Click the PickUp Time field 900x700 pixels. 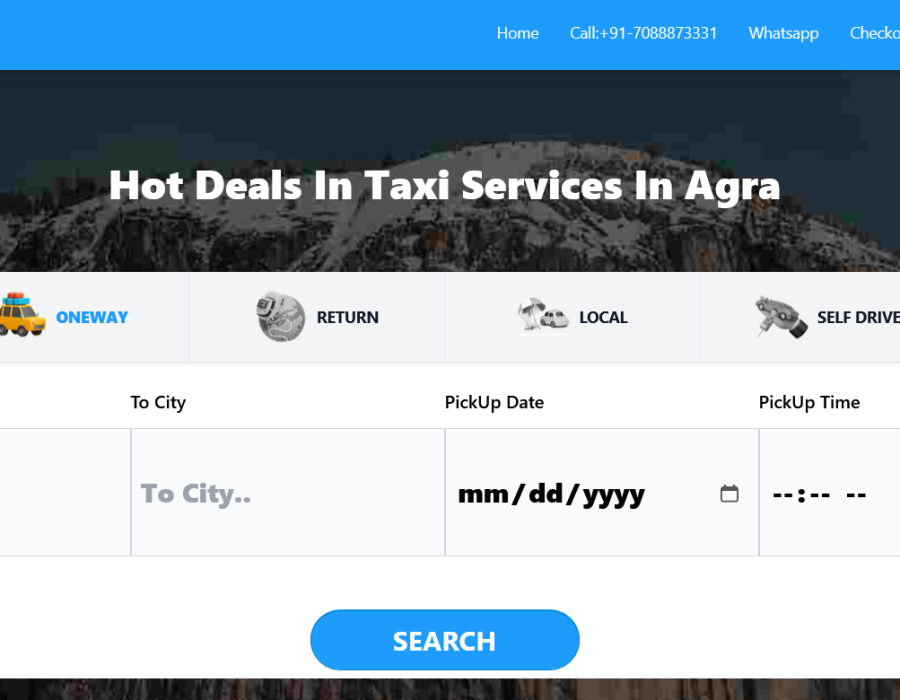click(830, 492)
